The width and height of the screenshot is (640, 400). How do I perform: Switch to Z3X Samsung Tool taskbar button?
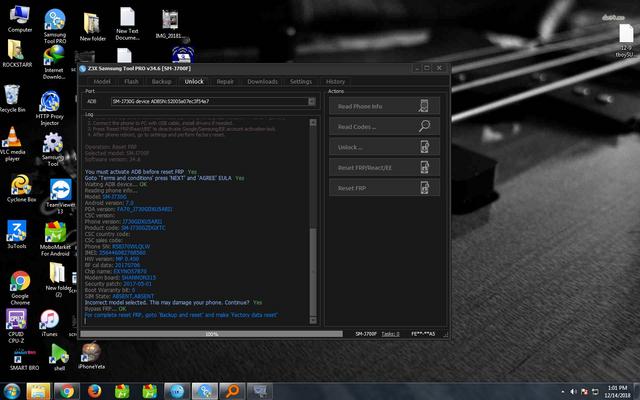[x=205, y=391]
